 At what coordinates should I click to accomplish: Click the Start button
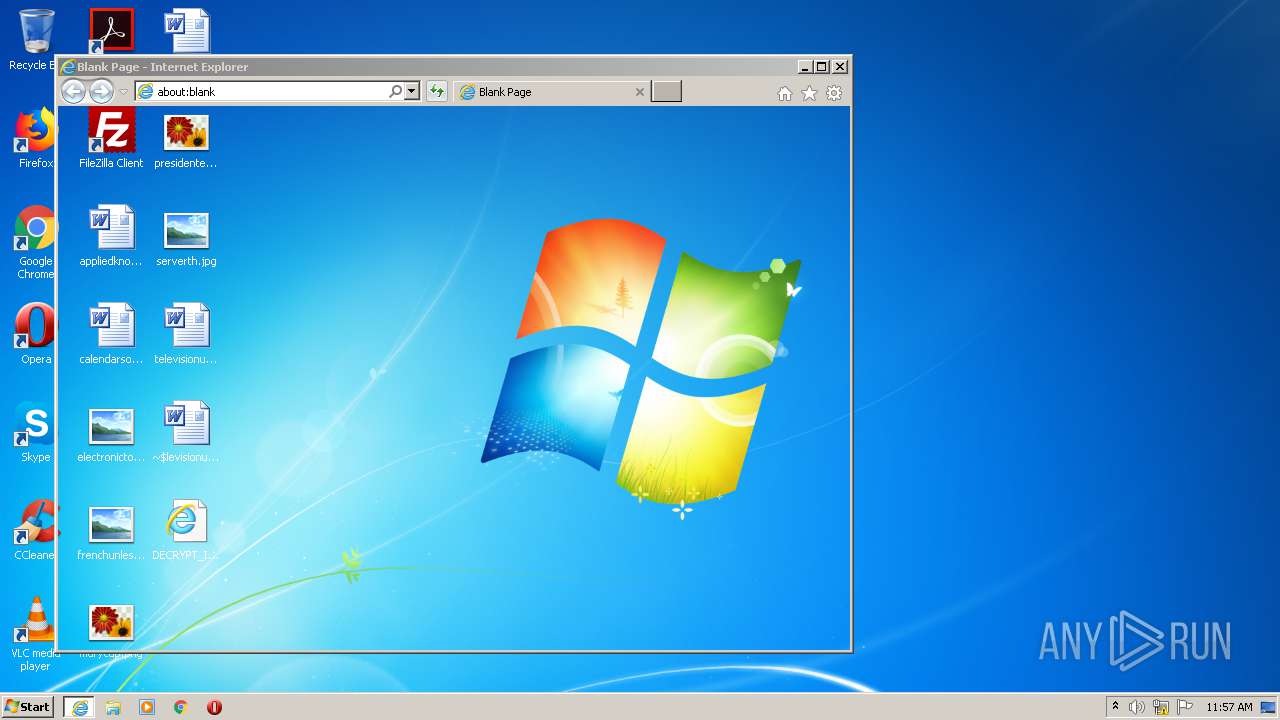click(x=28, y=707)
